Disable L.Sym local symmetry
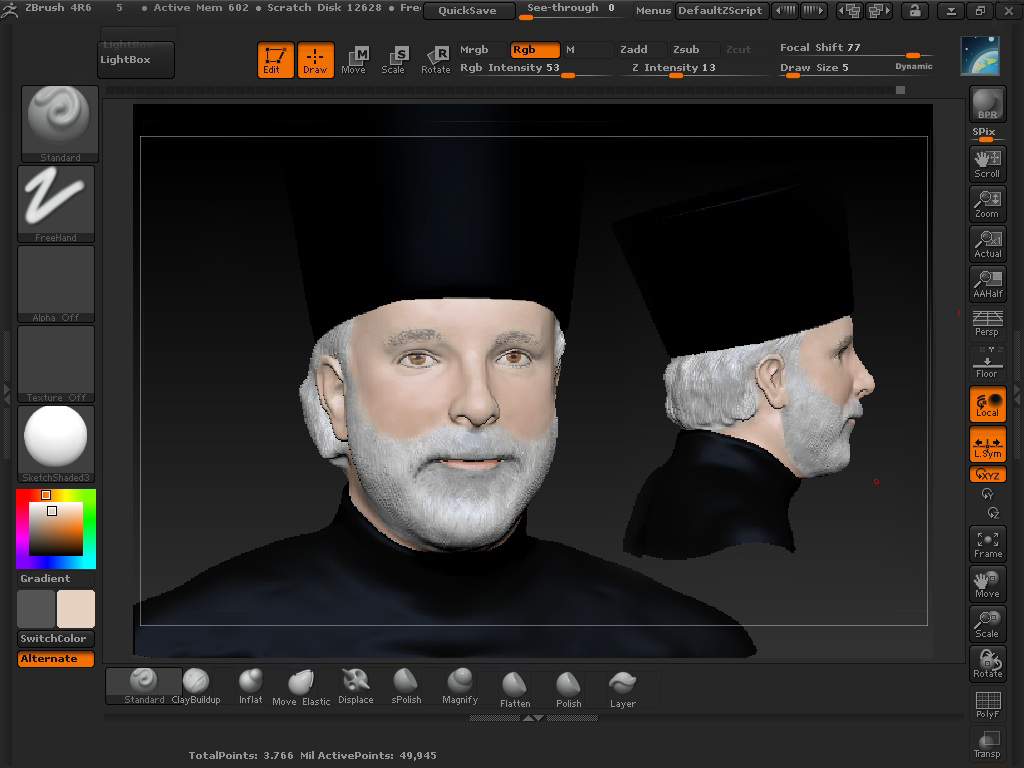Viewport: 1024px width, 768px height. pyautogui.click(x=987, y=444)
